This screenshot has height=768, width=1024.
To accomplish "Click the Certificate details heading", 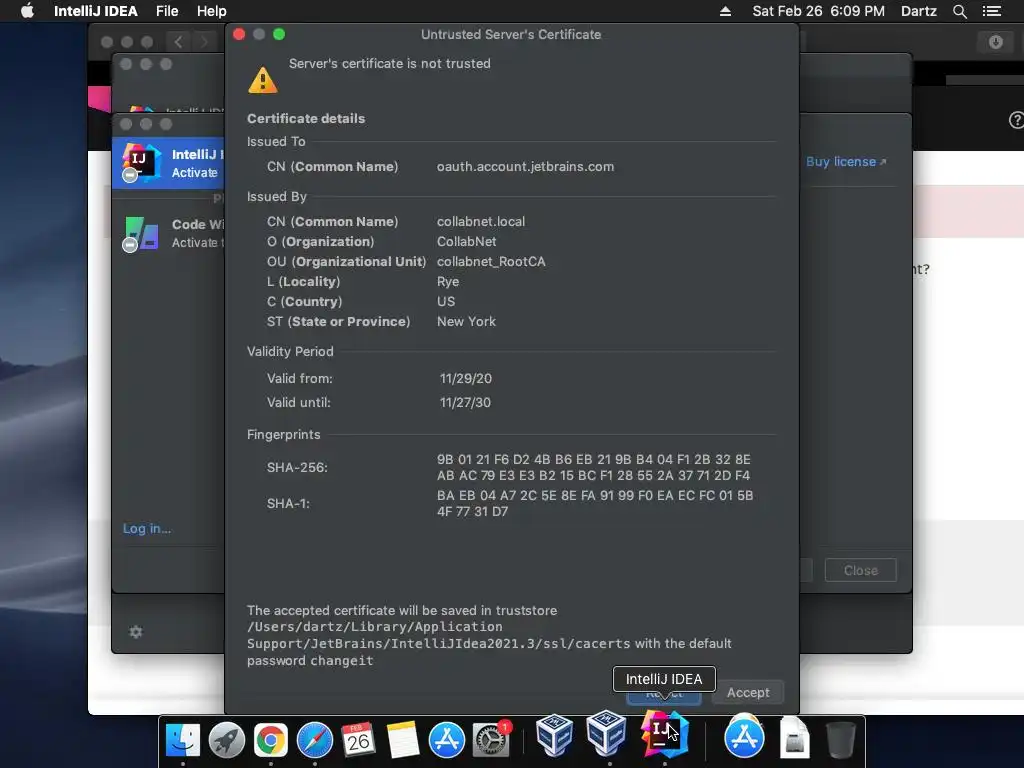I will coord(306,118).
